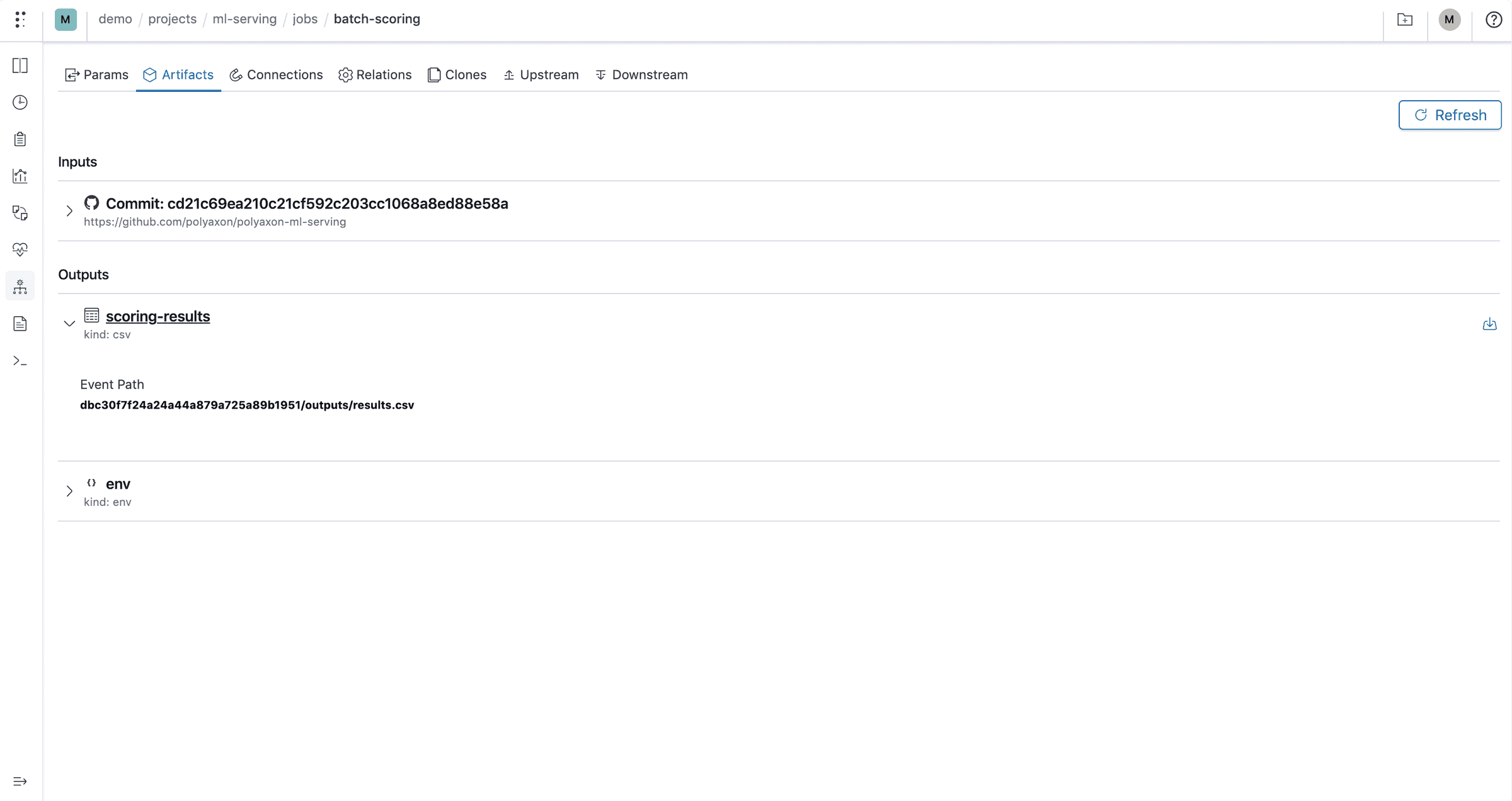The width and height of the screenshot is (1512, 801).
Task: Open the terminal icon at sidebar bottom
Action: click(20, 361)
